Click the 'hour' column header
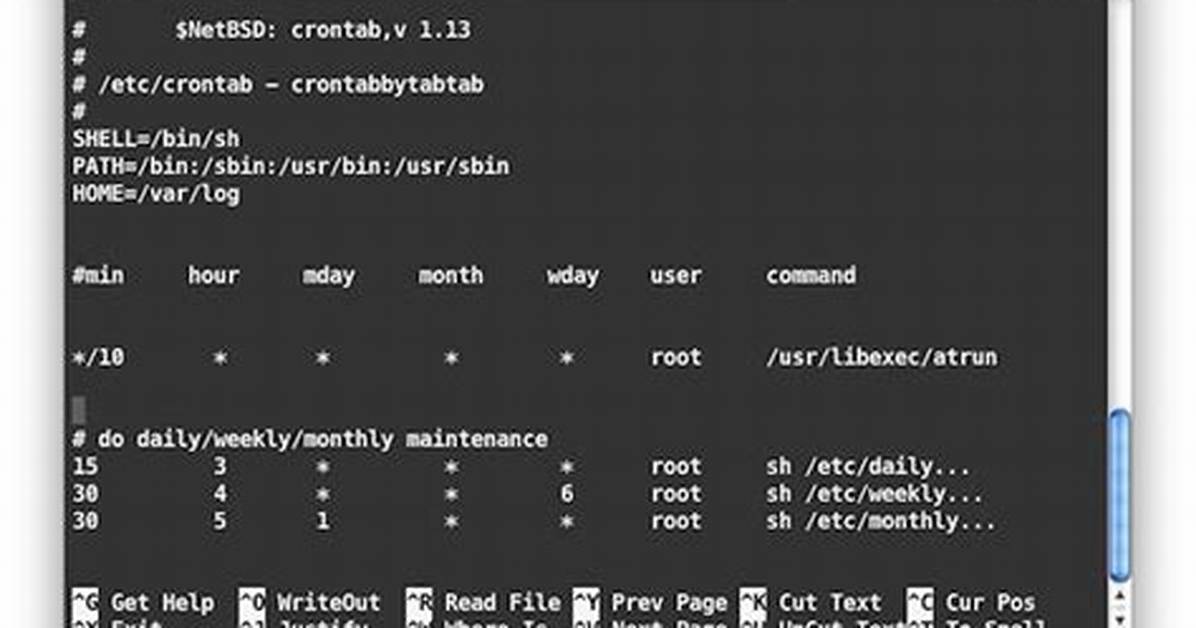 (214, 275)
